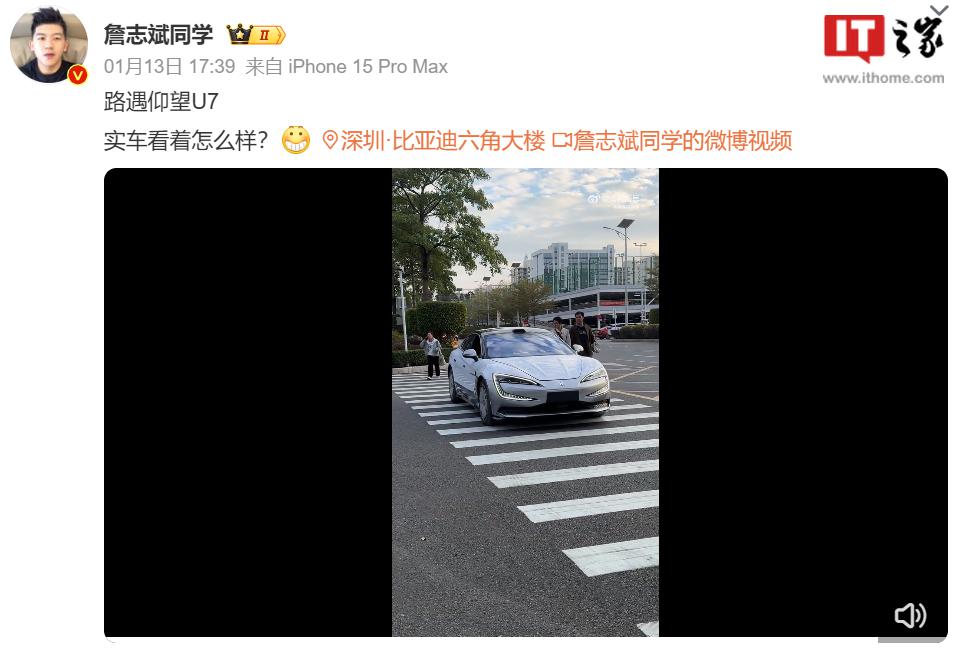
Task: Toggle the video sound speaker icon
Action: click(910, 615)
